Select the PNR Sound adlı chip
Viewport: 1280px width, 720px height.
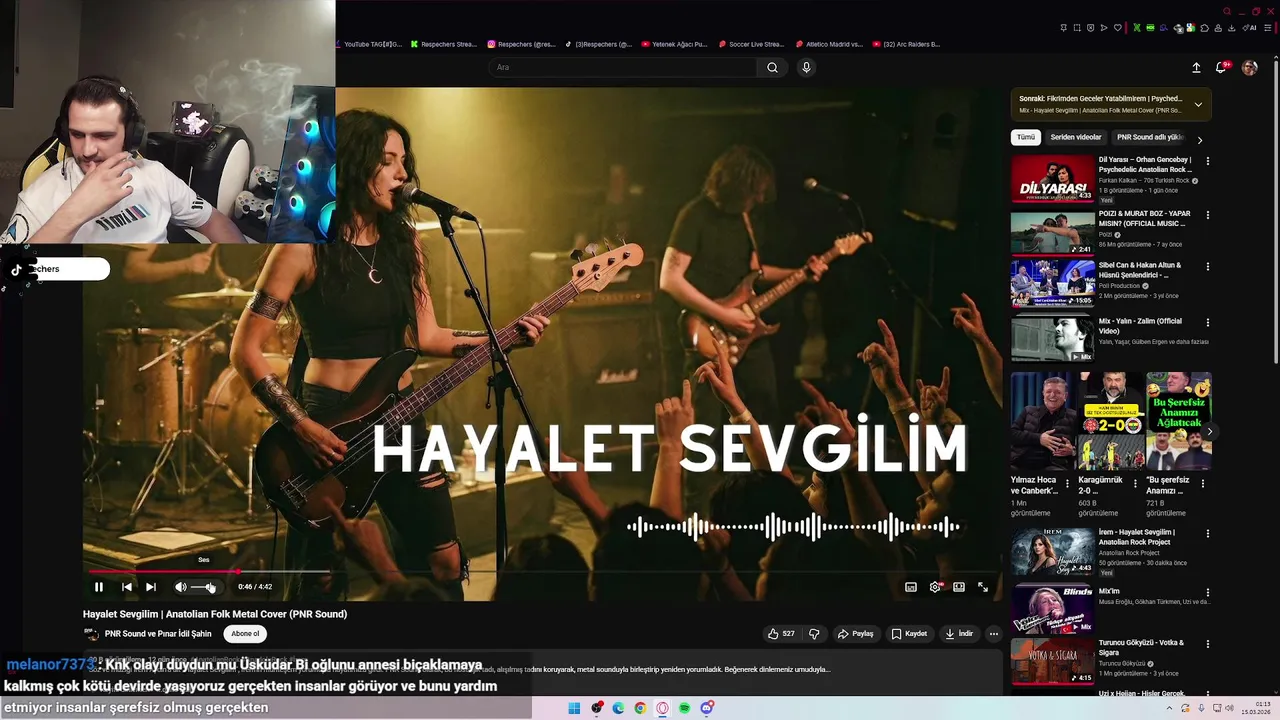coord(1149,137)
